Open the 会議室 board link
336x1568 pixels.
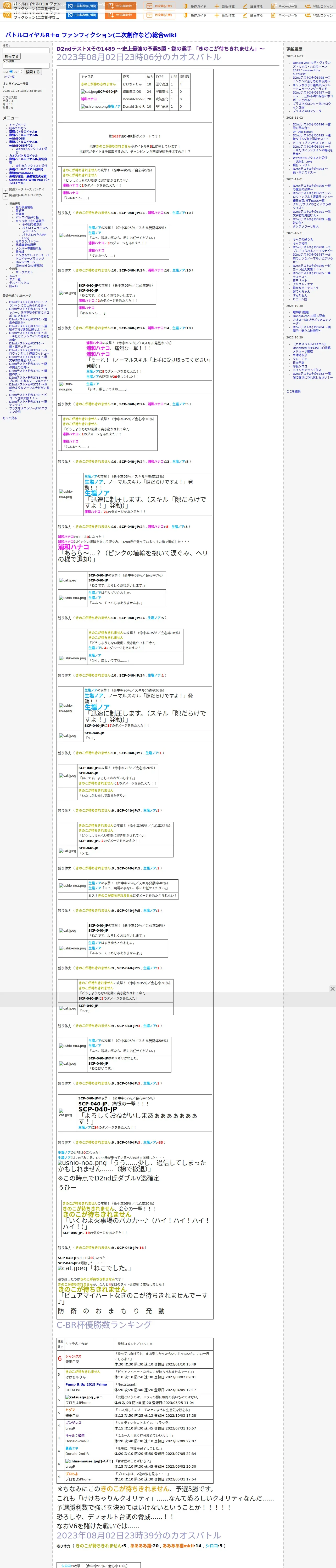pos(20,214)
